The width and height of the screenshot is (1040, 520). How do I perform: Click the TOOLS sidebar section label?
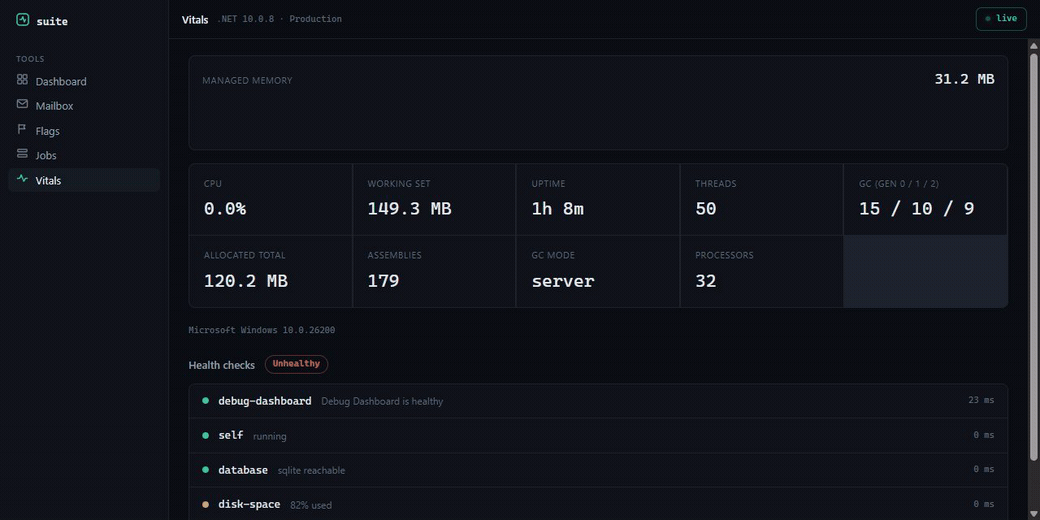tap(30, 59)
